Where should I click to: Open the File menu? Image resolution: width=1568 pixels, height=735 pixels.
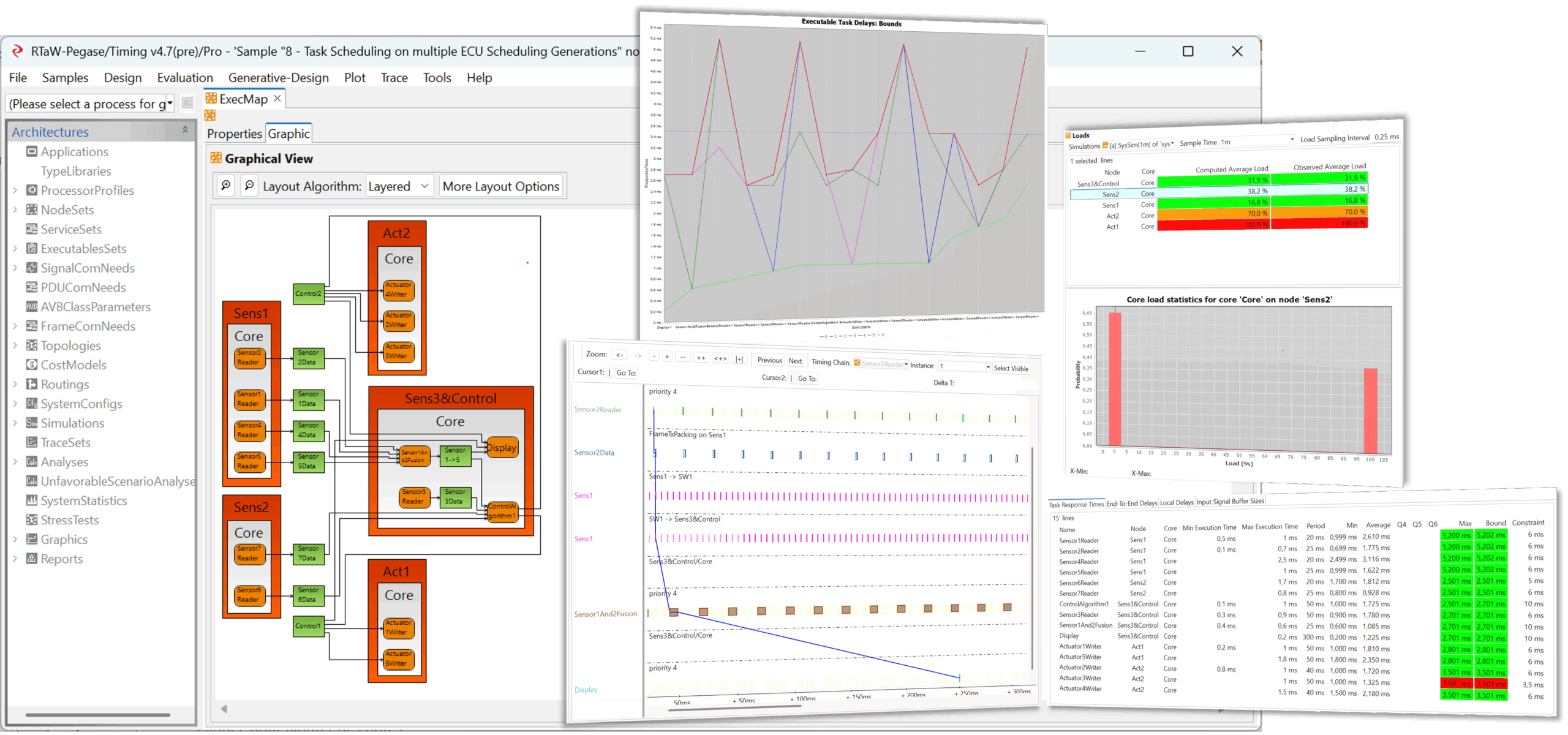(18, 78)
